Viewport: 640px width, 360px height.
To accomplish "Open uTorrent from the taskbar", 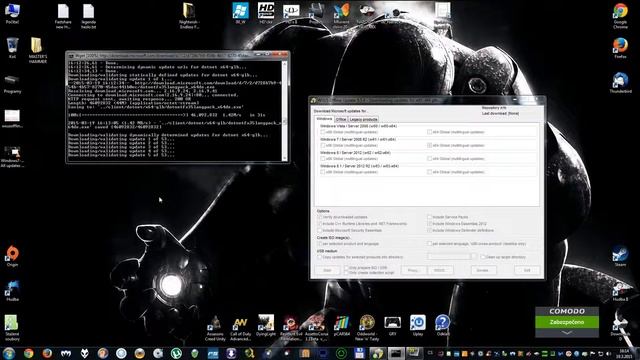I will tap(176, 353).
